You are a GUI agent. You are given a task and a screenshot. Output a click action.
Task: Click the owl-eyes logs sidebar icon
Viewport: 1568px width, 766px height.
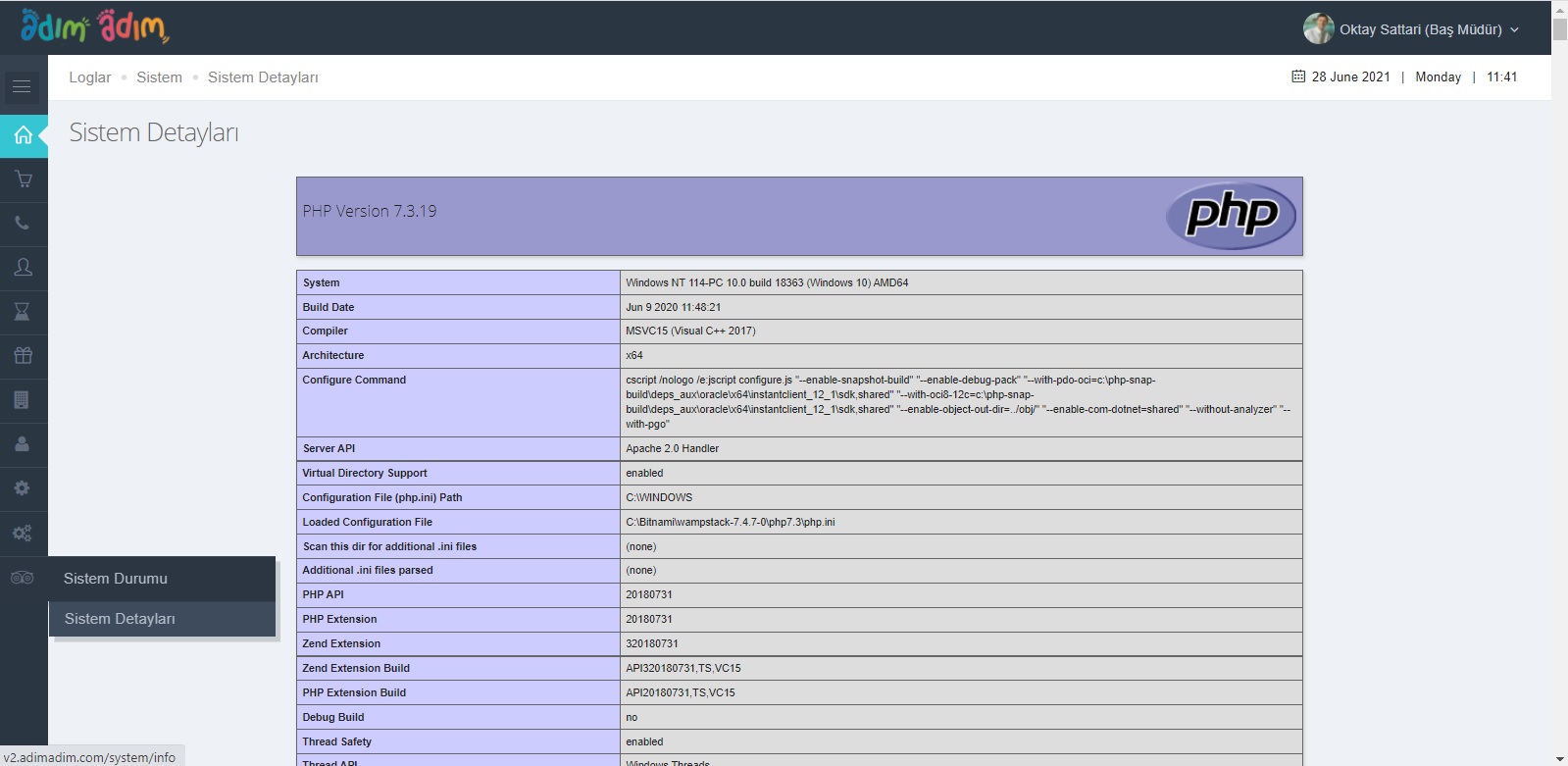tap(23, 578)
